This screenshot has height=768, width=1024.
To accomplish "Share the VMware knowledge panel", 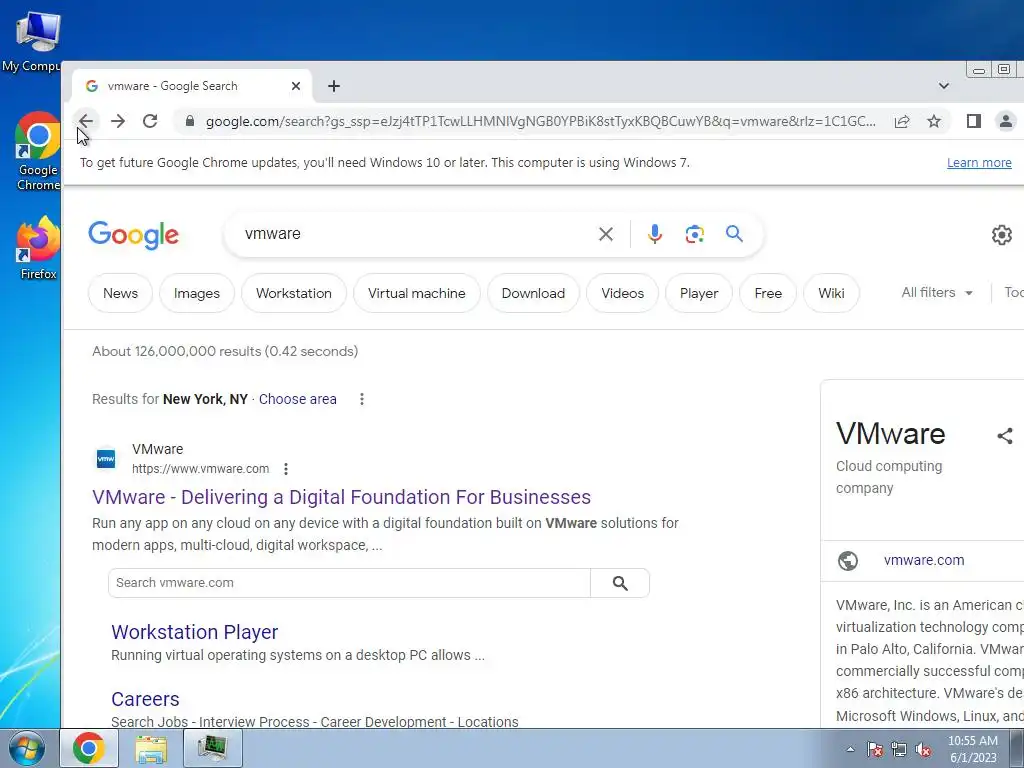I will (x=1005, y=436).
